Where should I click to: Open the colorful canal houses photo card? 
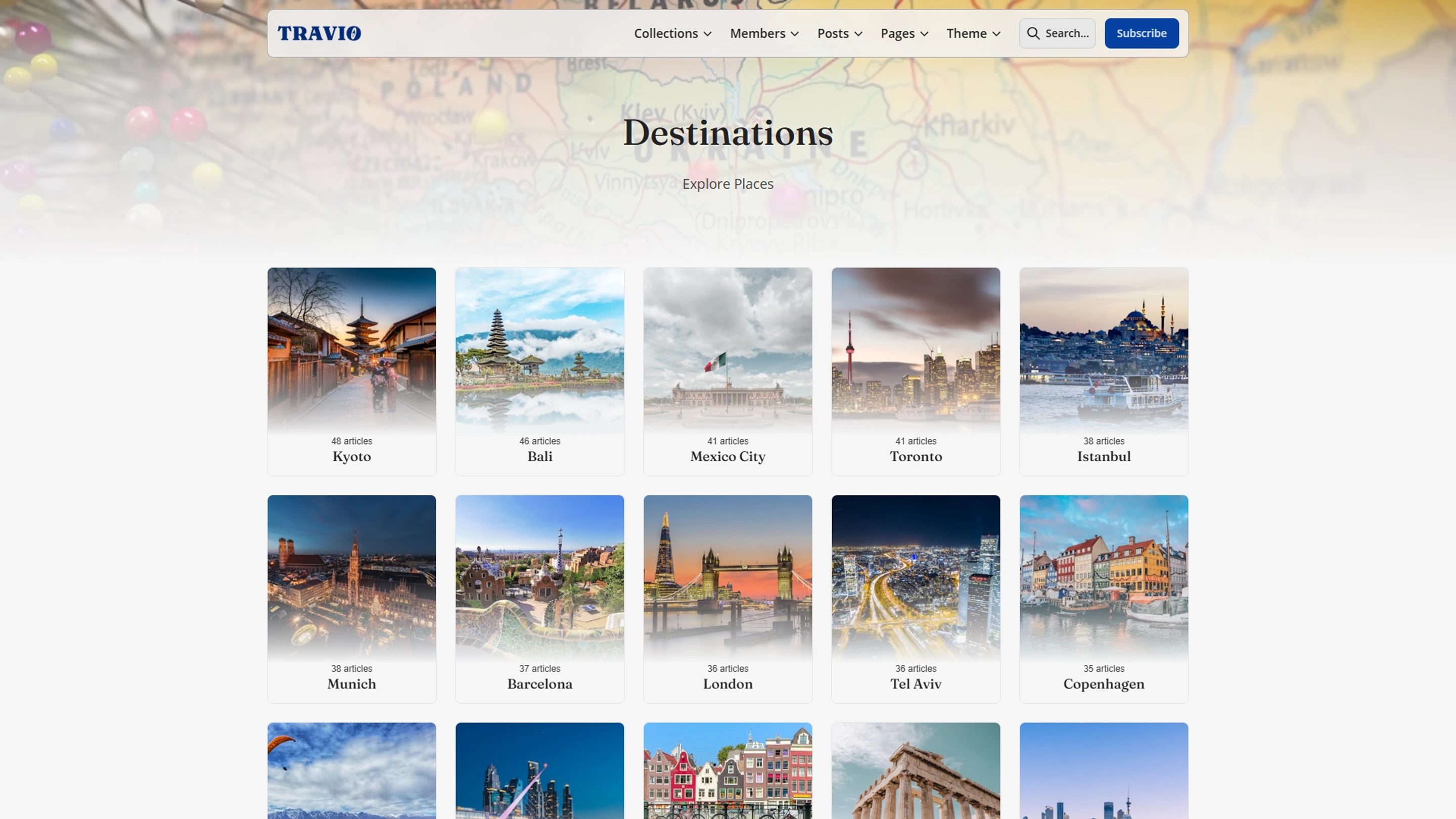pos(728,771)
